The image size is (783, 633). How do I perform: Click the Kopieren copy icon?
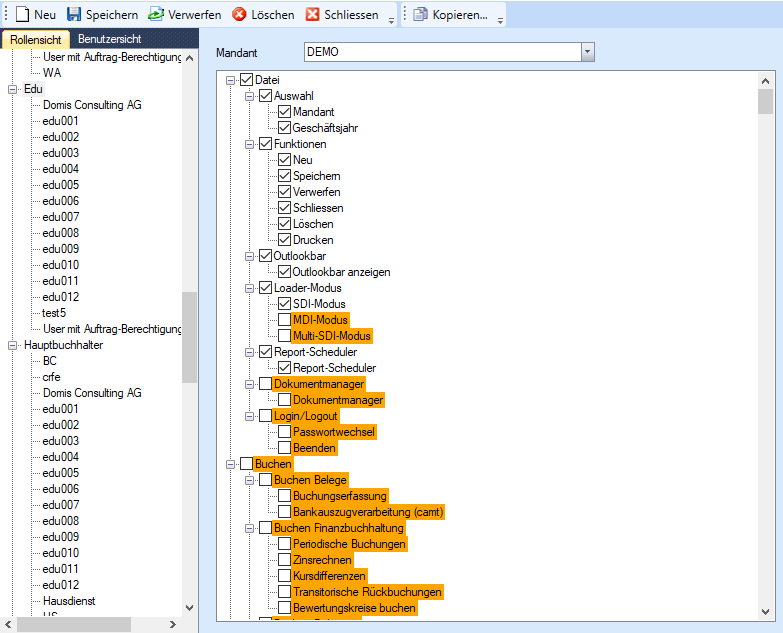point(420,15)
